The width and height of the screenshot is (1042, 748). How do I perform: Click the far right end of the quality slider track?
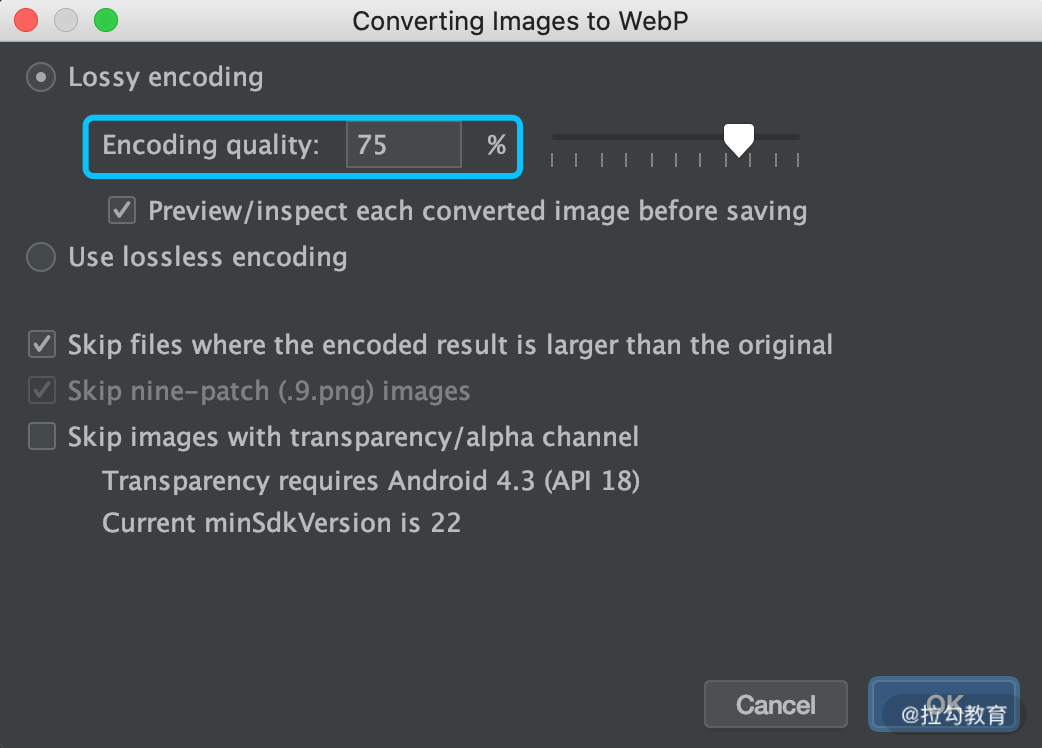pos(796,137)
